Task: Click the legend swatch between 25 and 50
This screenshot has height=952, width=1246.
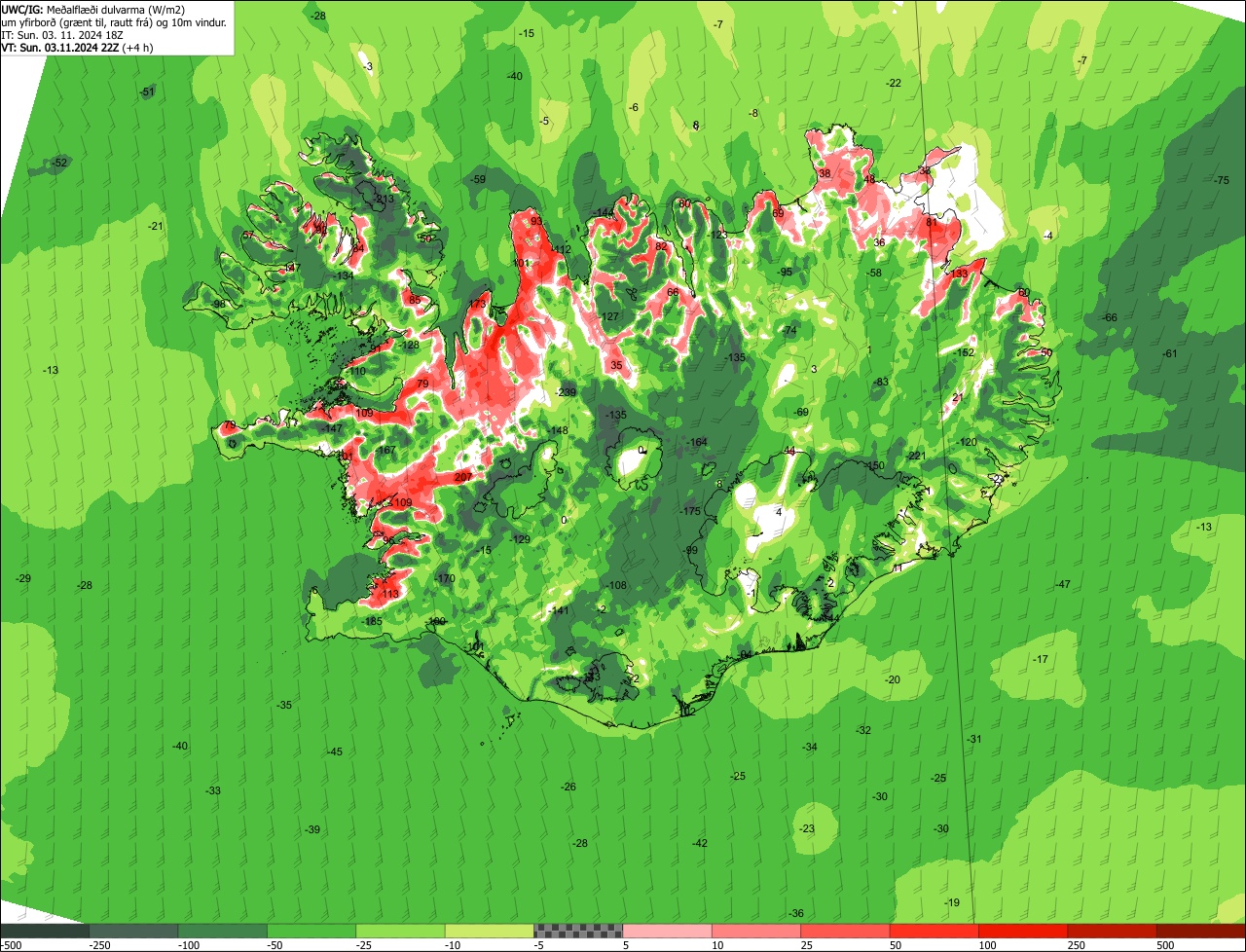Action: (x=845, y=931)
